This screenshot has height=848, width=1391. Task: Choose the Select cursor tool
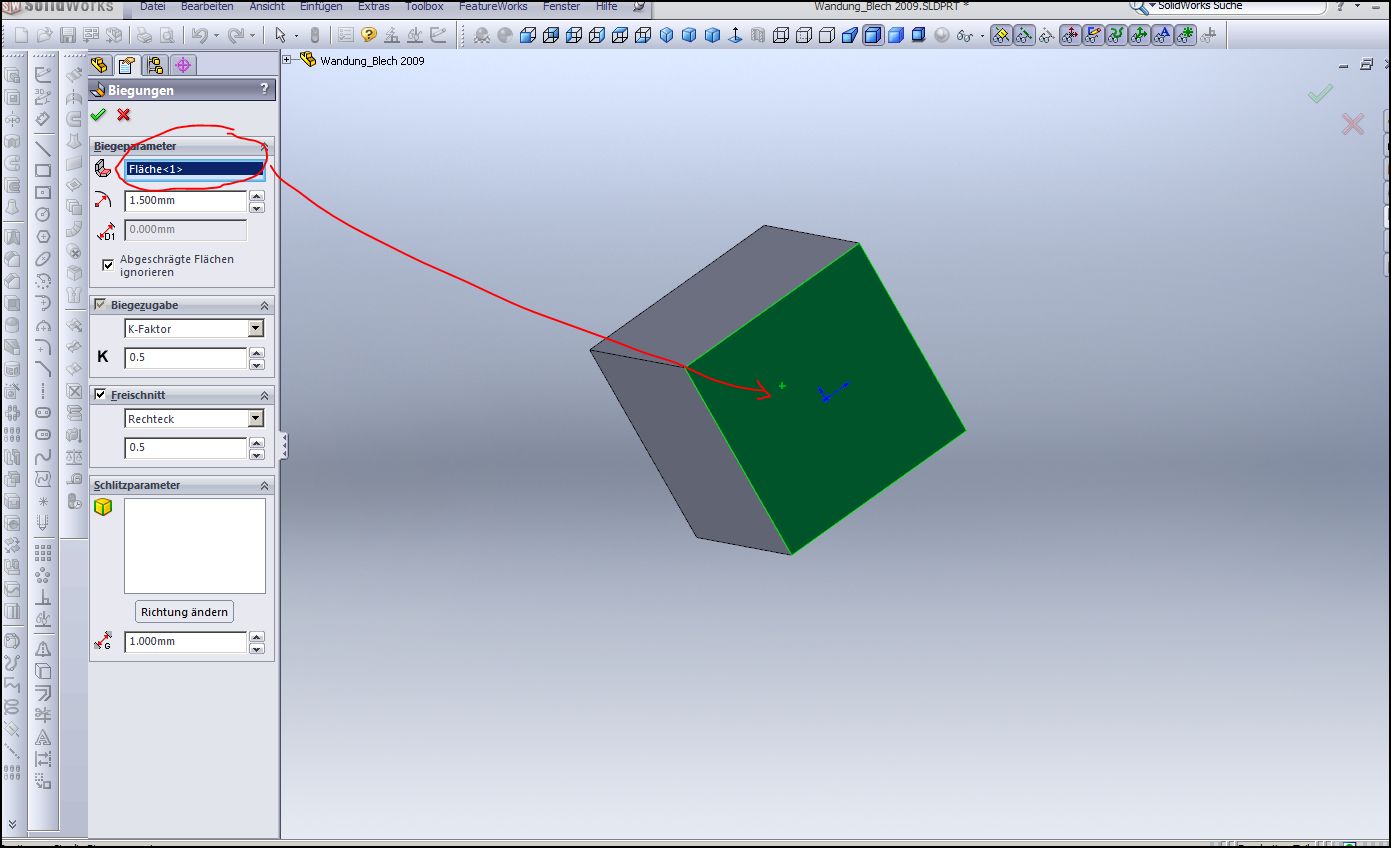coord(282,36)
